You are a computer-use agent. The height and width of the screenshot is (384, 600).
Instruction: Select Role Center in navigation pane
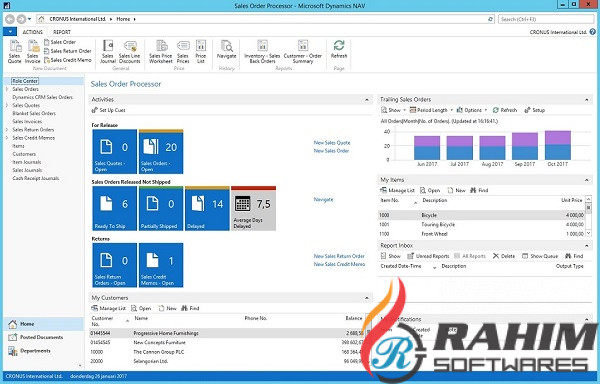[x=25, y=81]
